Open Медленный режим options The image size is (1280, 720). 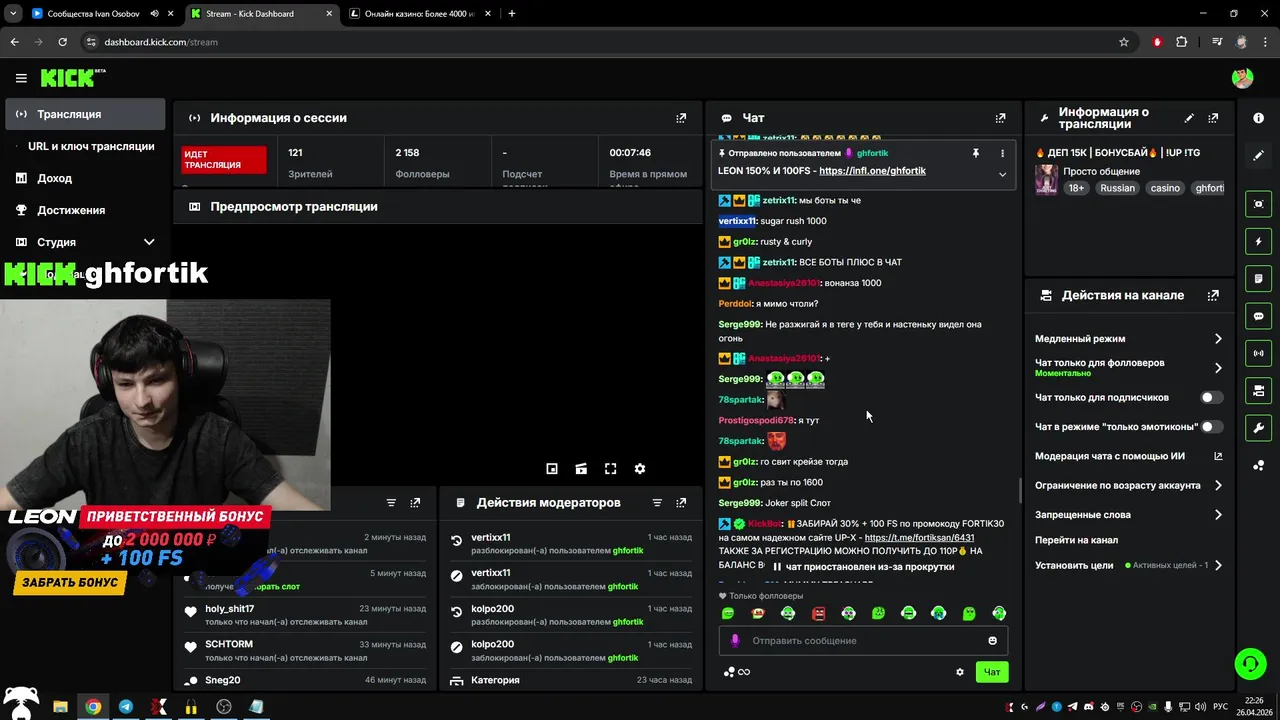pos(1128,339)
